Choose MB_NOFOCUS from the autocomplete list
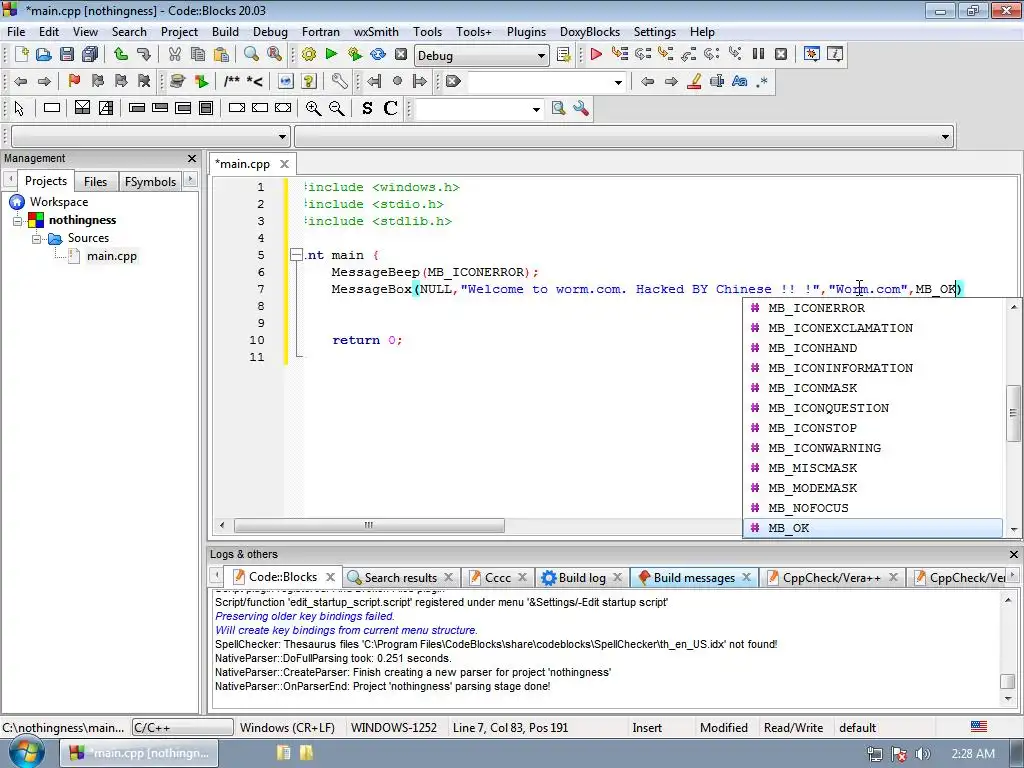Screen dimensions: 1024x768 [x=872, y=508]
